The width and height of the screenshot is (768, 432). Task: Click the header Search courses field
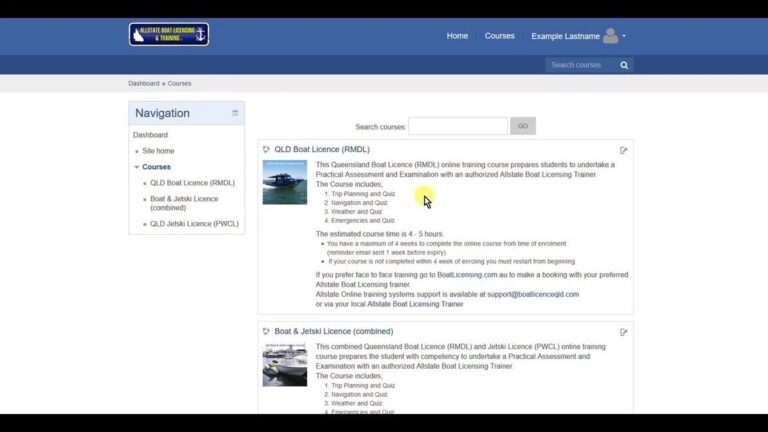coord(582,65)
